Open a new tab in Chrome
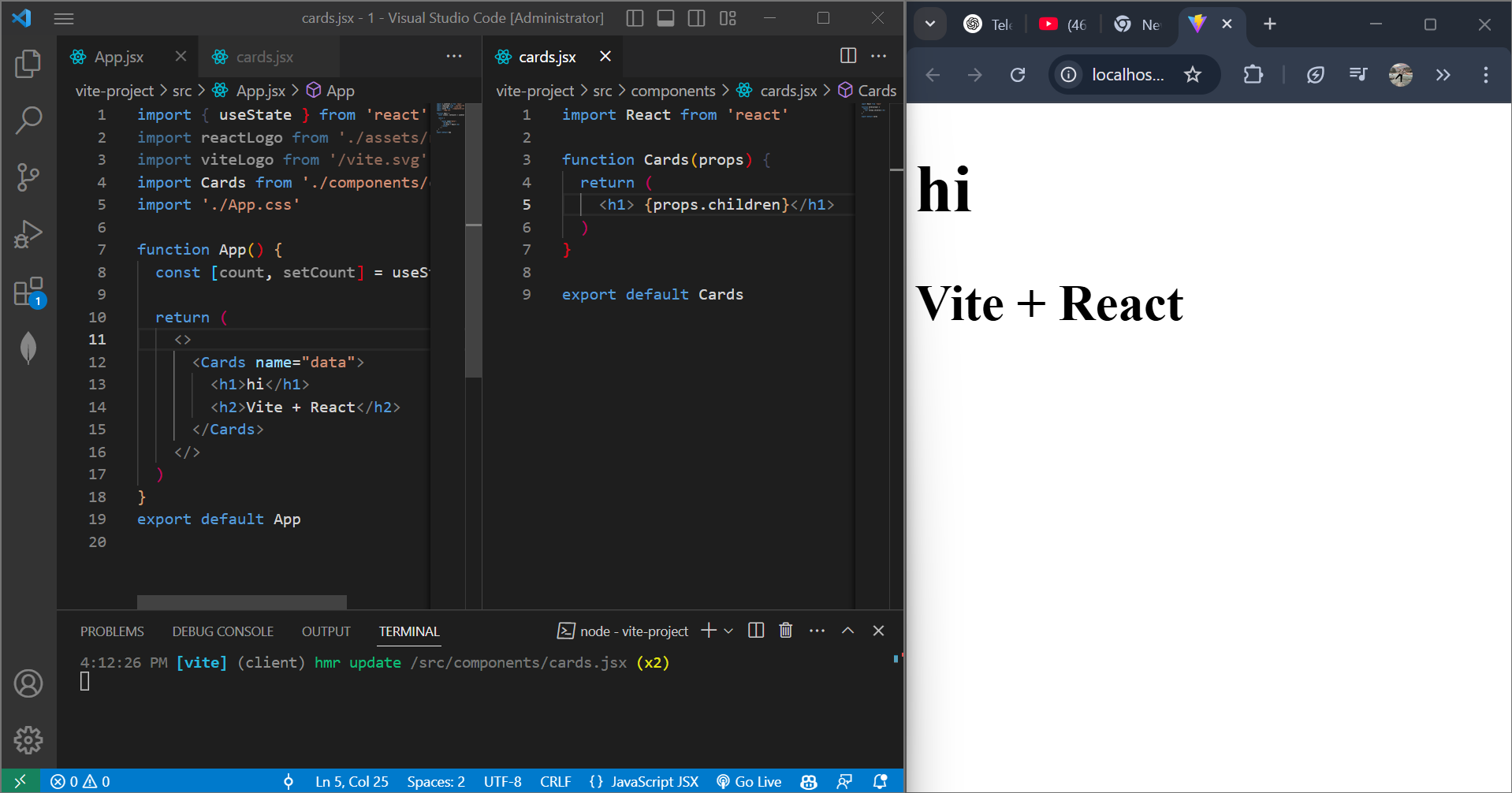 coord(1270,24)
